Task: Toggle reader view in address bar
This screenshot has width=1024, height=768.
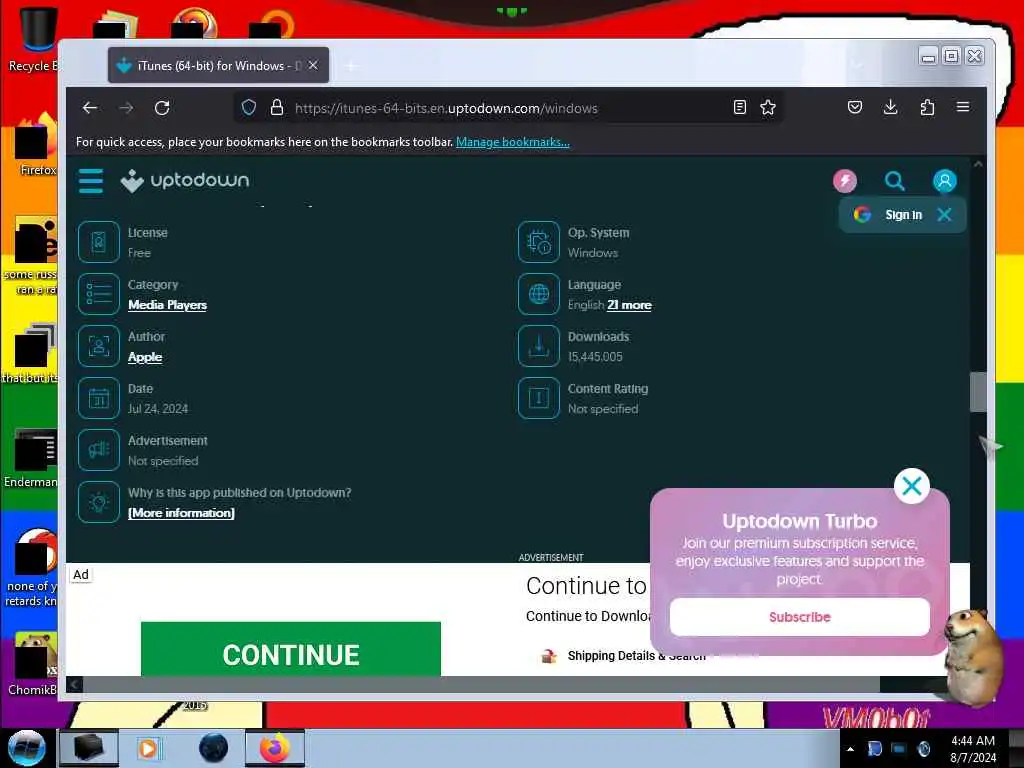Action: click(x=739, y=108)
